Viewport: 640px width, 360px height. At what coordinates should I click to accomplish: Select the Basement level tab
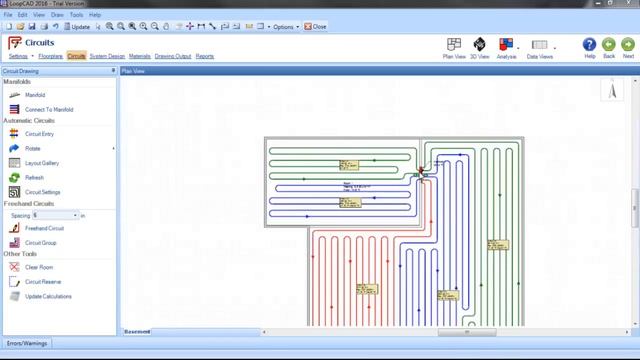tap(137, 332)
